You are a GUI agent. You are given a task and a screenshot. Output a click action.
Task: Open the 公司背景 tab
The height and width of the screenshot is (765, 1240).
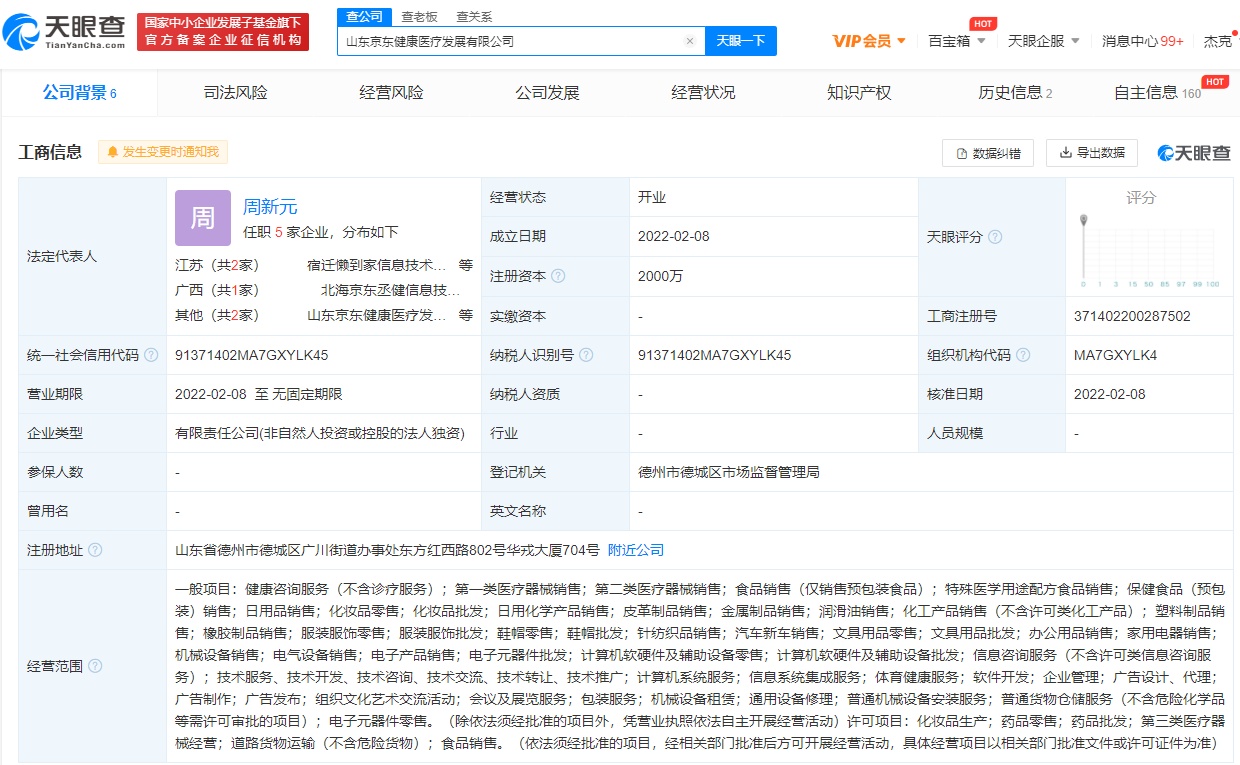coord(80,93)
